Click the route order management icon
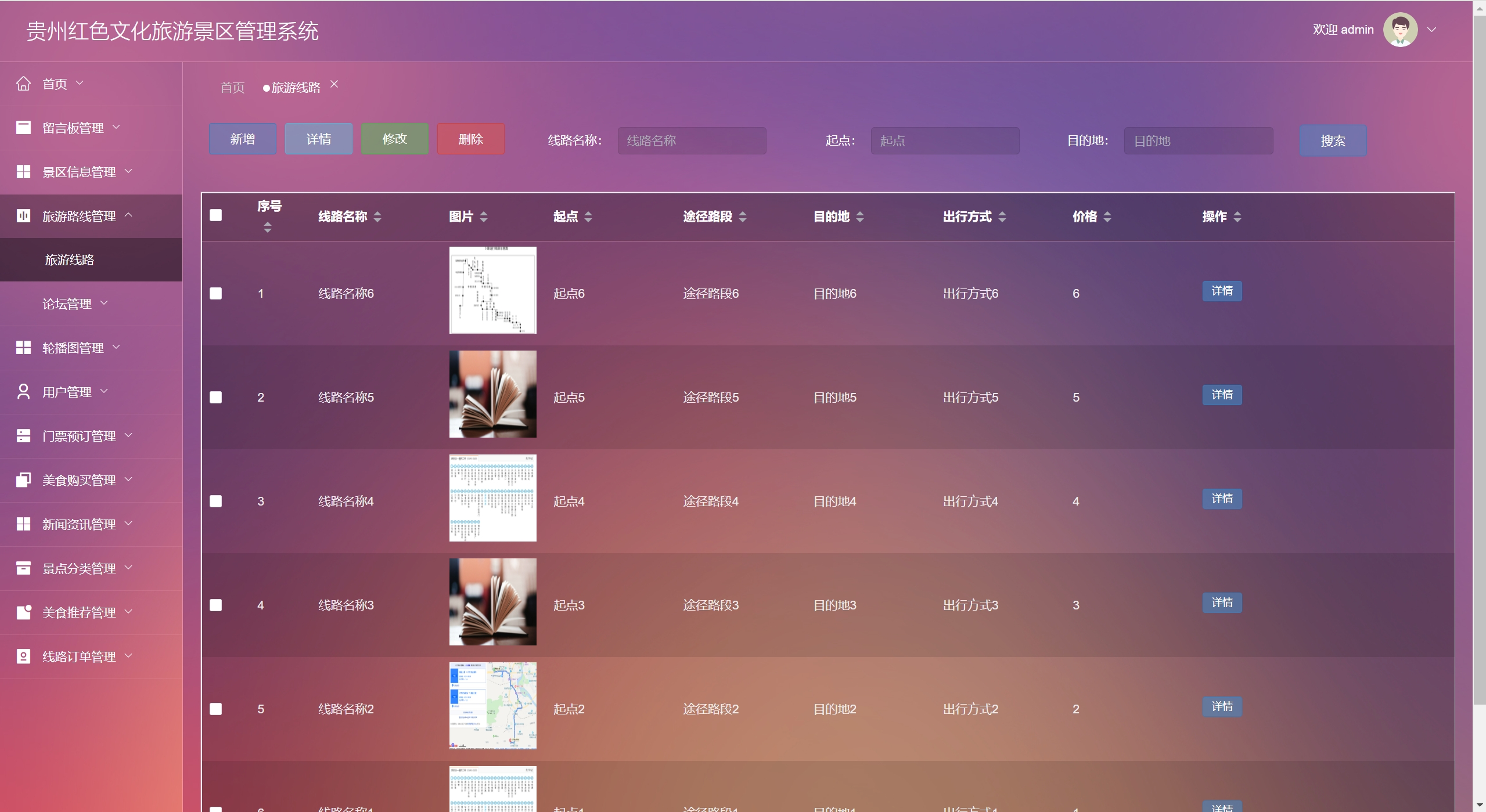The height and width of the screenshot is (812, 1486). (23, 656)
